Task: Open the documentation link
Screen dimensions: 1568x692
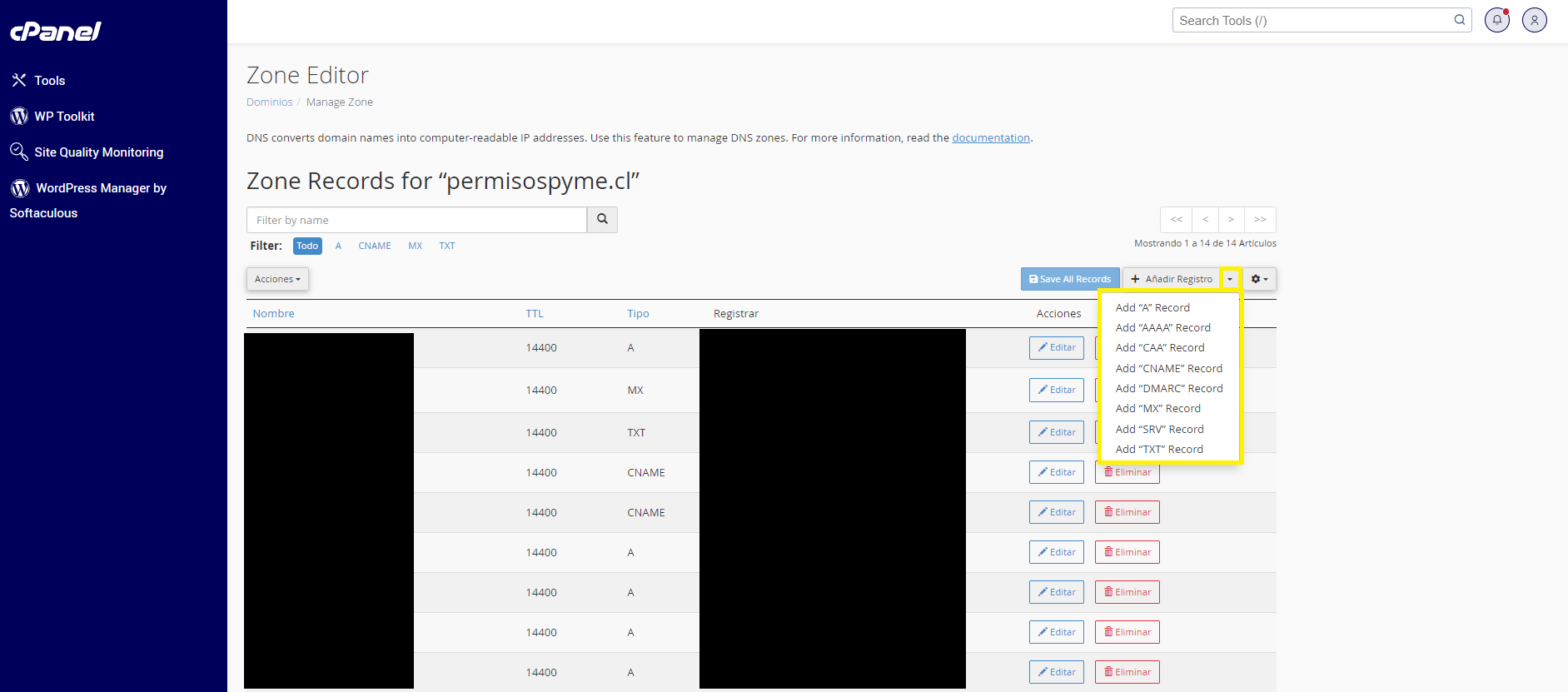Action: click(990, 138)
